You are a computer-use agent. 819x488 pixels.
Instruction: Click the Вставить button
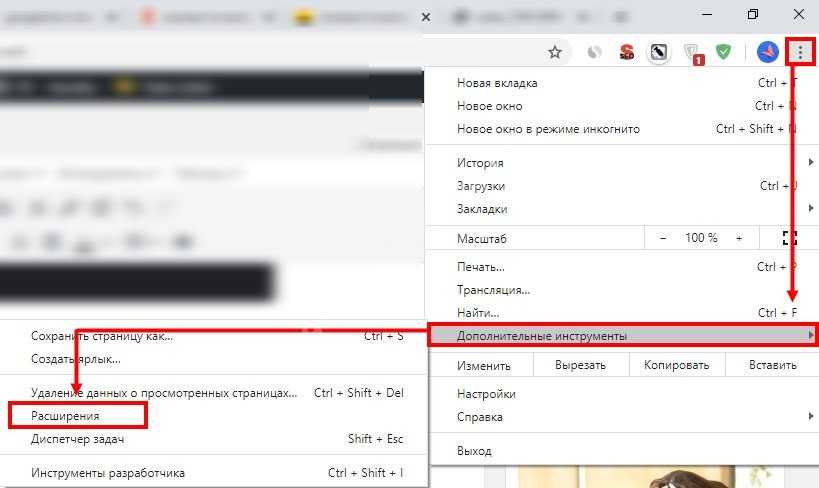[773, 365]
